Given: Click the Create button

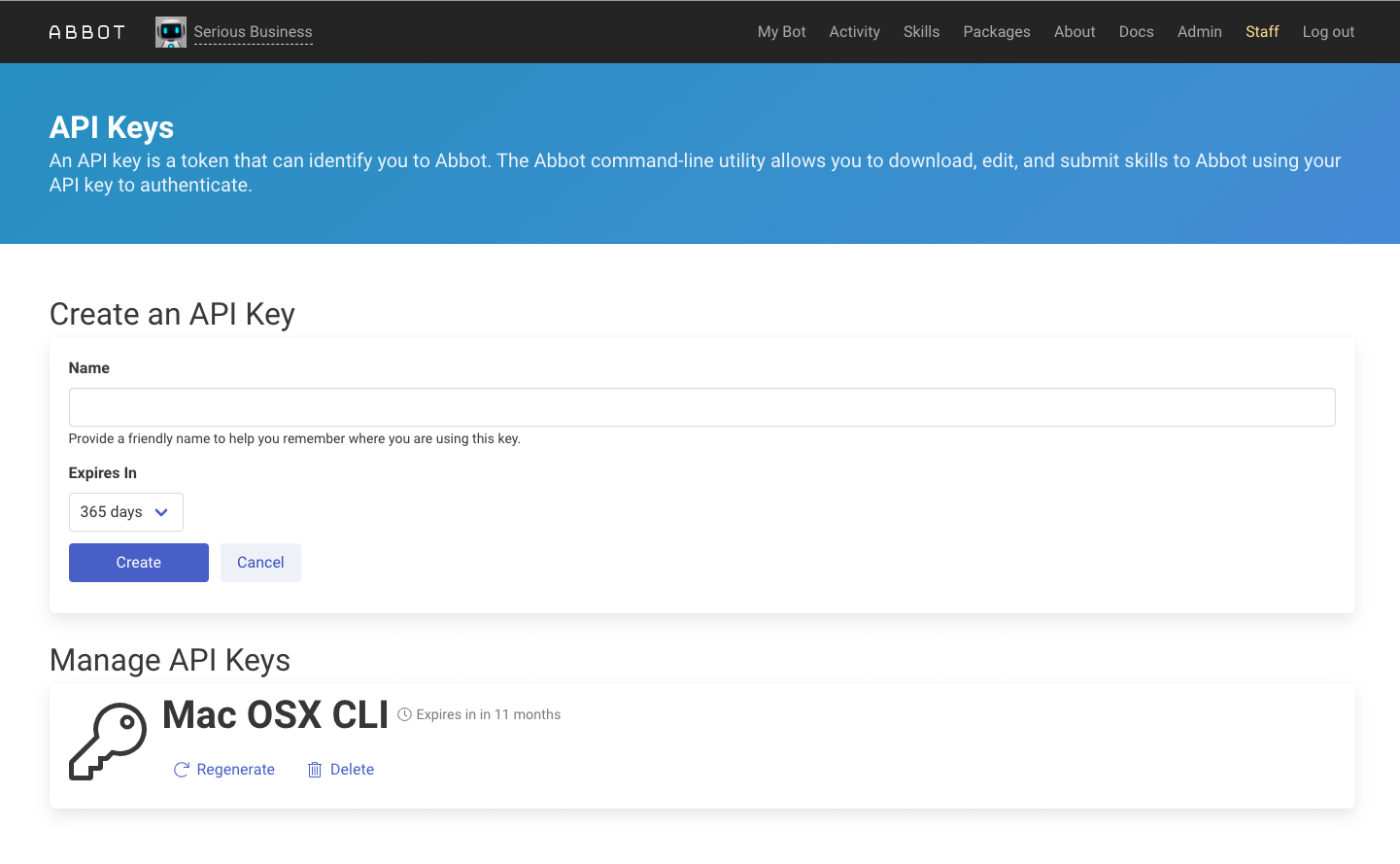Looking at the screenshot, I should [139, 563].
